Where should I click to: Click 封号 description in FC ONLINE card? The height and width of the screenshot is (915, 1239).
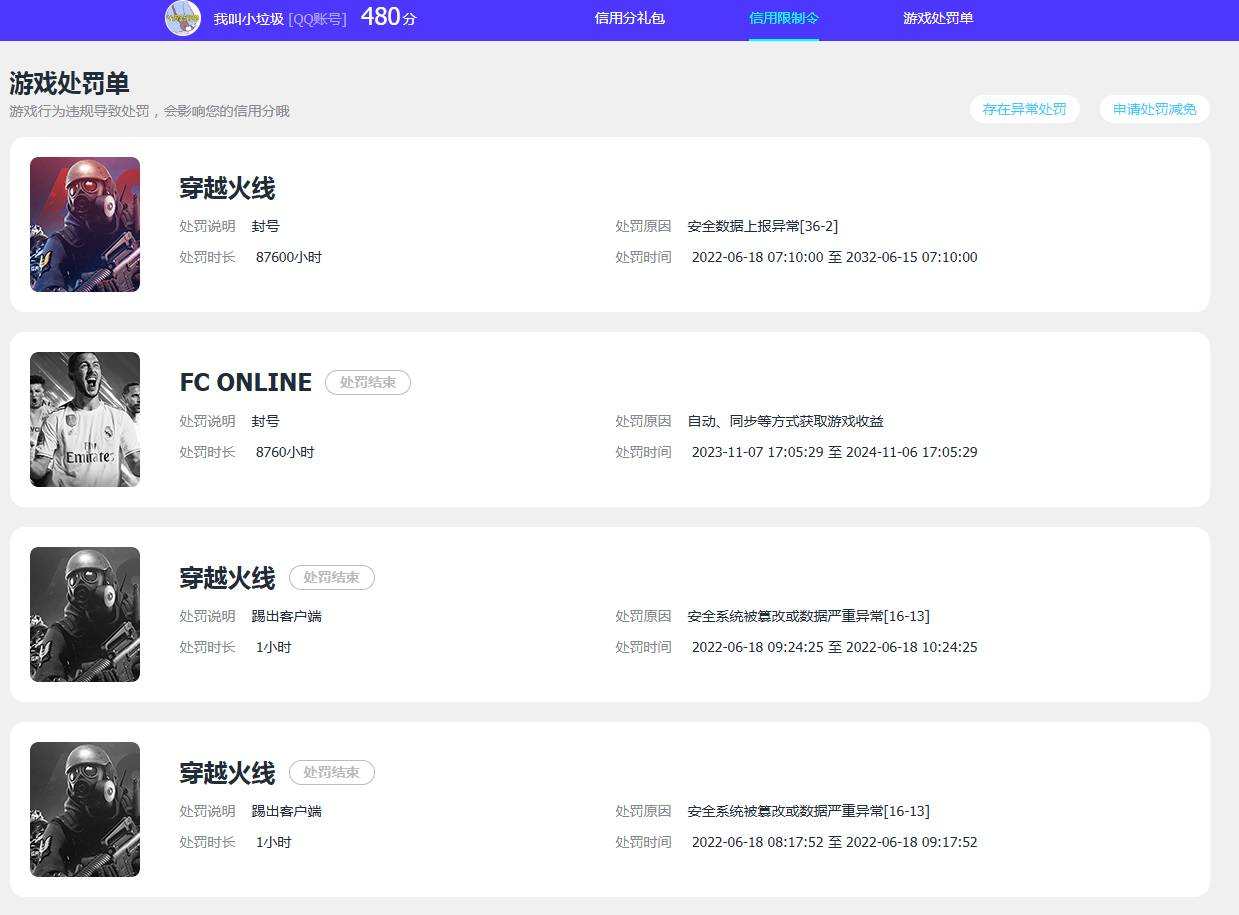point(266,421)
